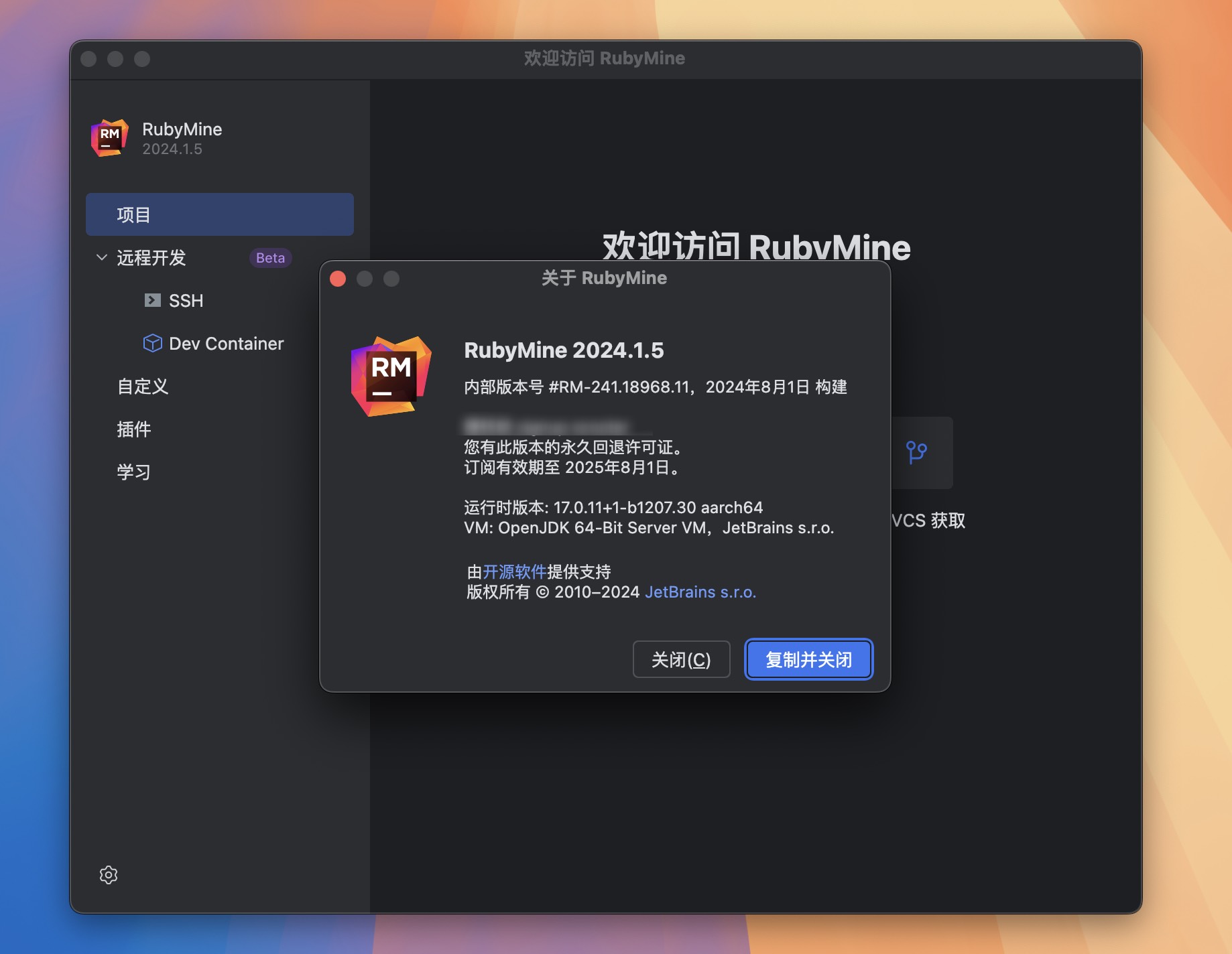
Task: Select the 项目 tab in sidebar
Action: click(220, 214)
